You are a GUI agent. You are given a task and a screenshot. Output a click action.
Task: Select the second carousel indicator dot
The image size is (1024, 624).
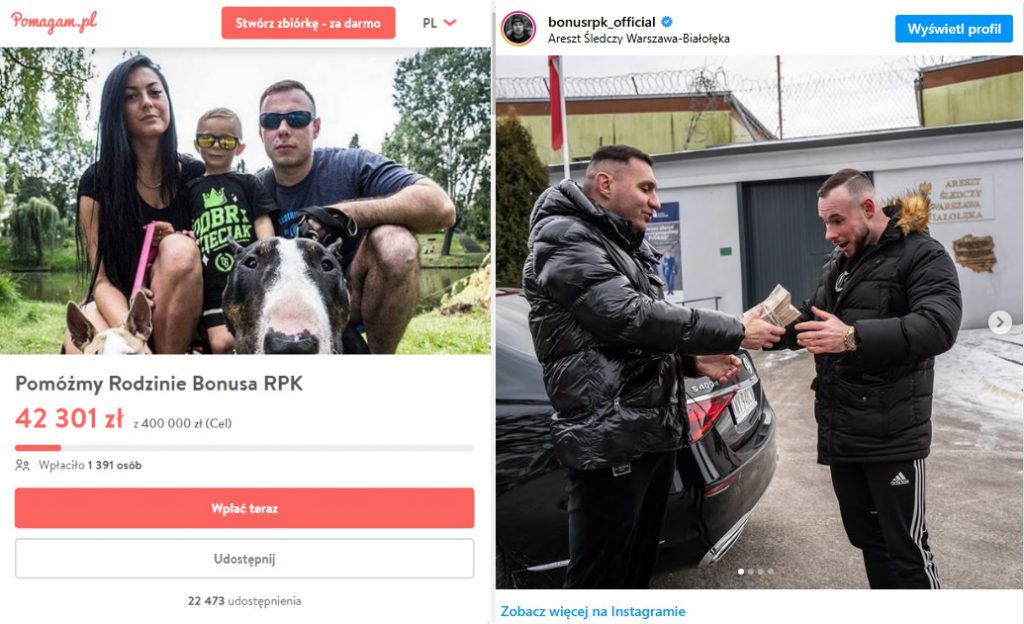[751, 571]
